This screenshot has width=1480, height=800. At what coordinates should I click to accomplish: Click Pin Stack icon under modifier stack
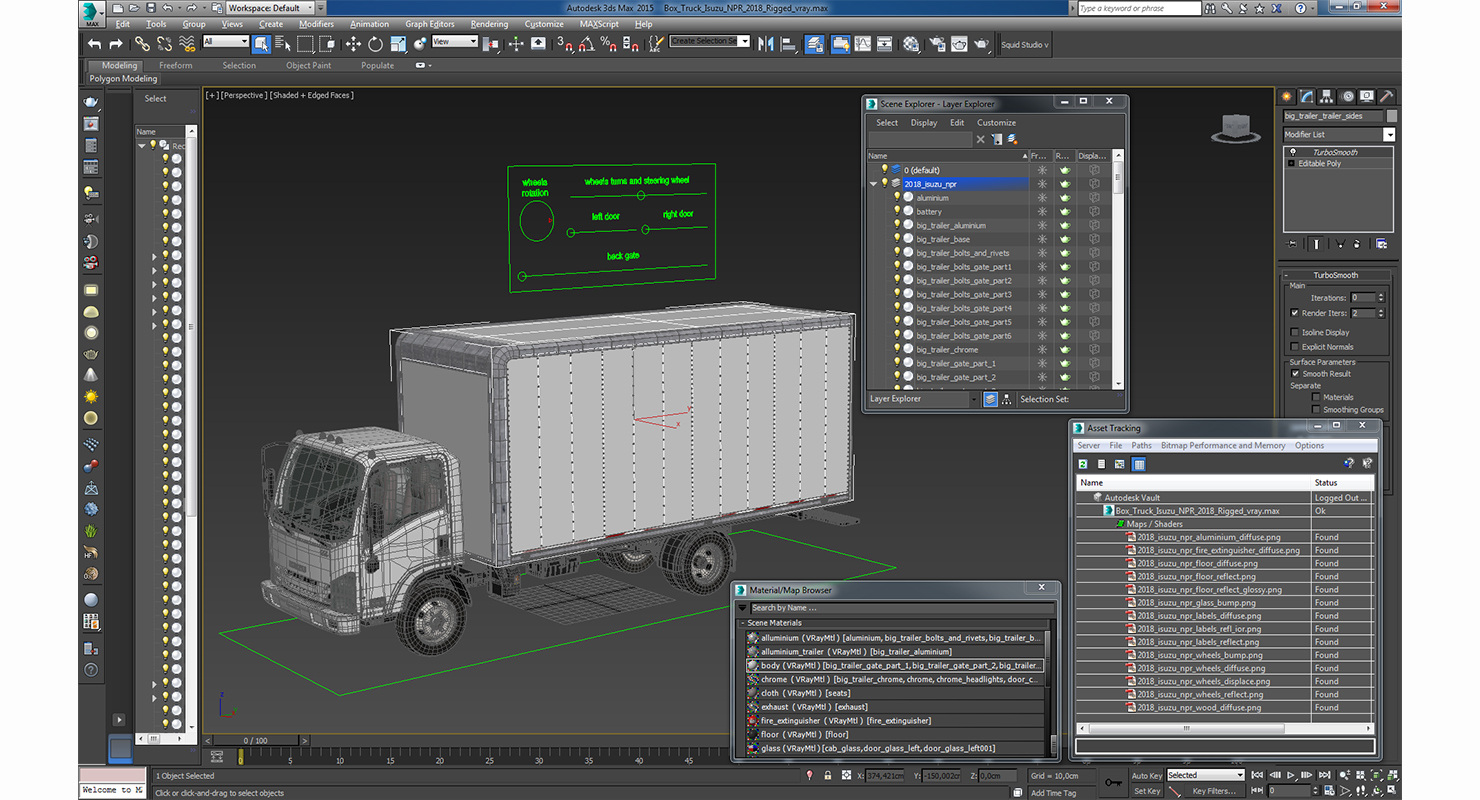tap(1293, 243)
